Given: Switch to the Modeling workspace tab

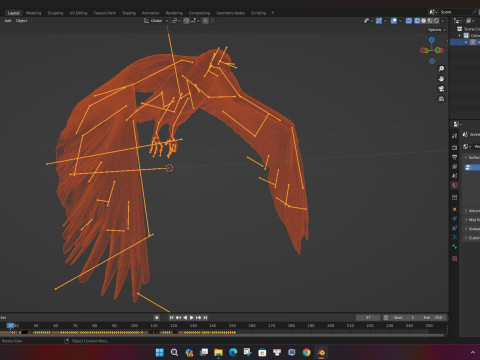Looking at the screenshot, I should click(x=34, y=13).
